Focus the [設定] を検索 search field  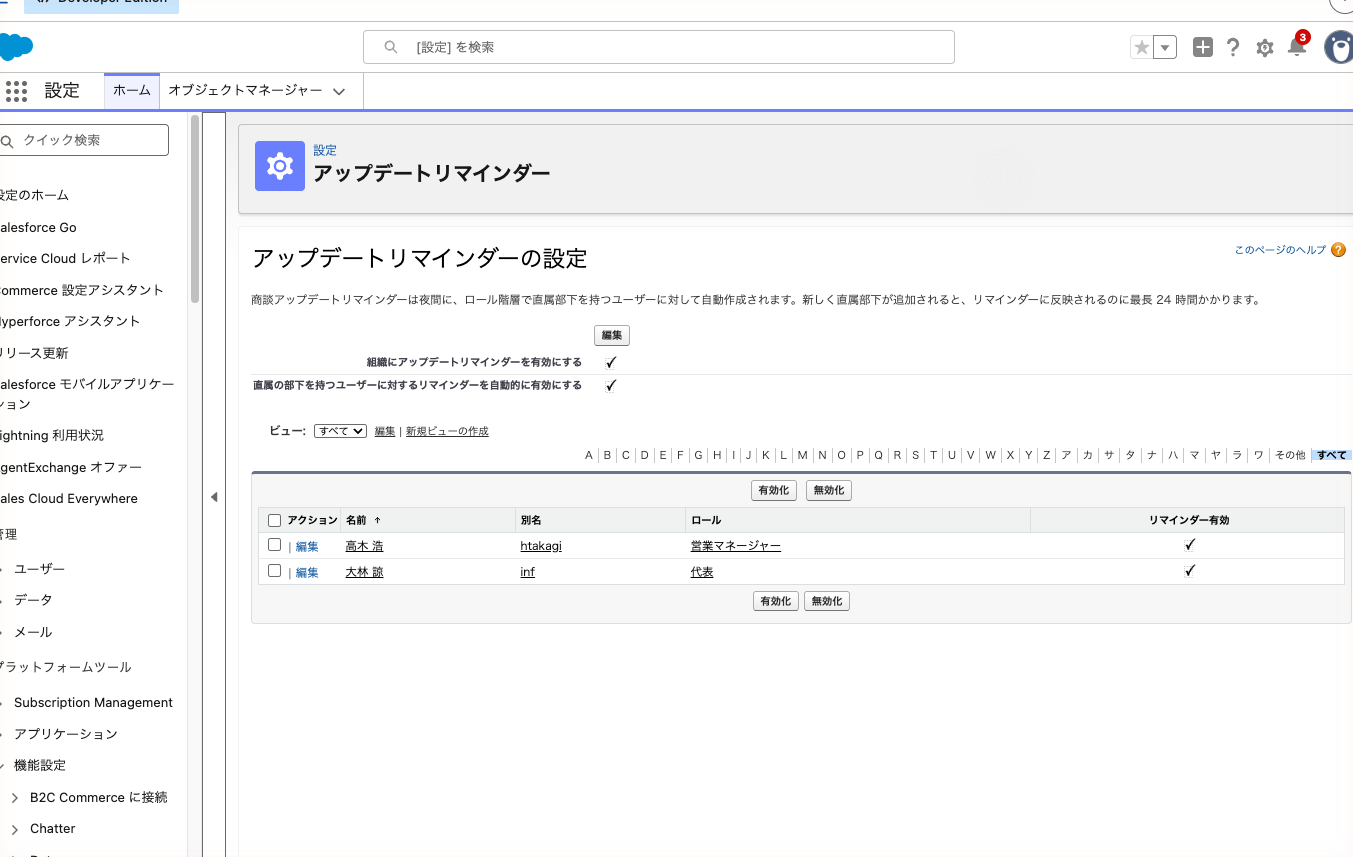coord(658,47)
